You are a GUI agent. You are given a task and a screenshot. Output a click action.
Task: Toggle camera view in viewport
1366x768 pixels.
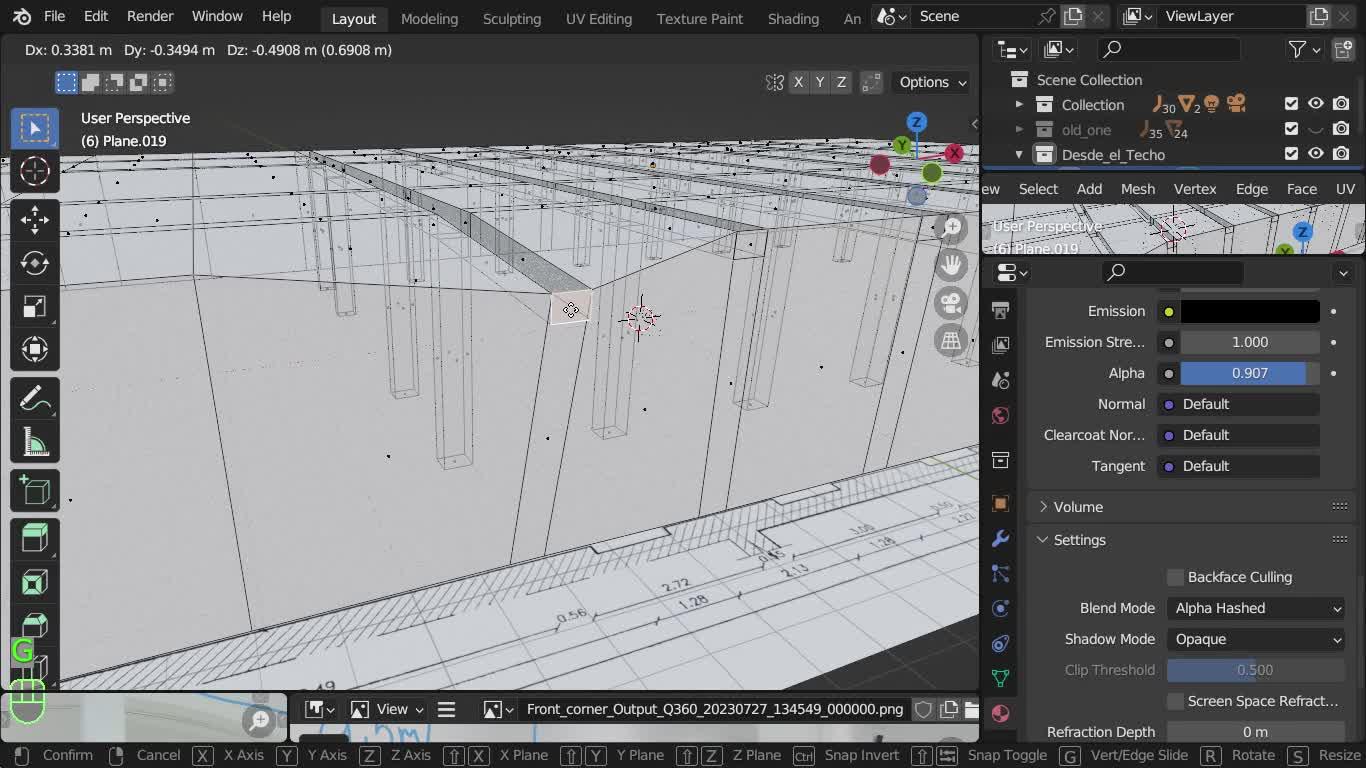click(950, 302)
